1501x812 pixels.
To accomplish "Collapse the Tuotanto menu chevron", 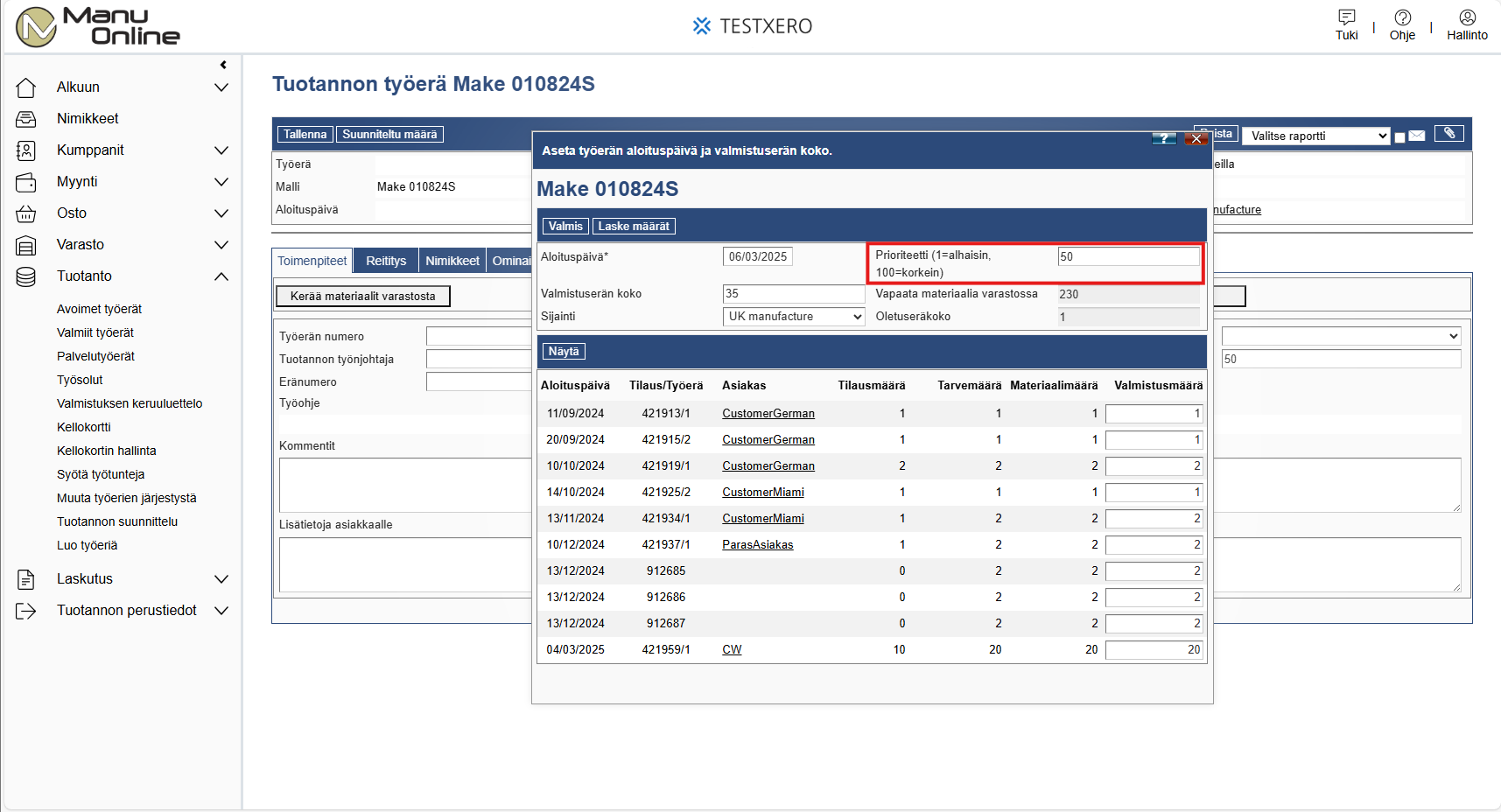I will [221, 276].
